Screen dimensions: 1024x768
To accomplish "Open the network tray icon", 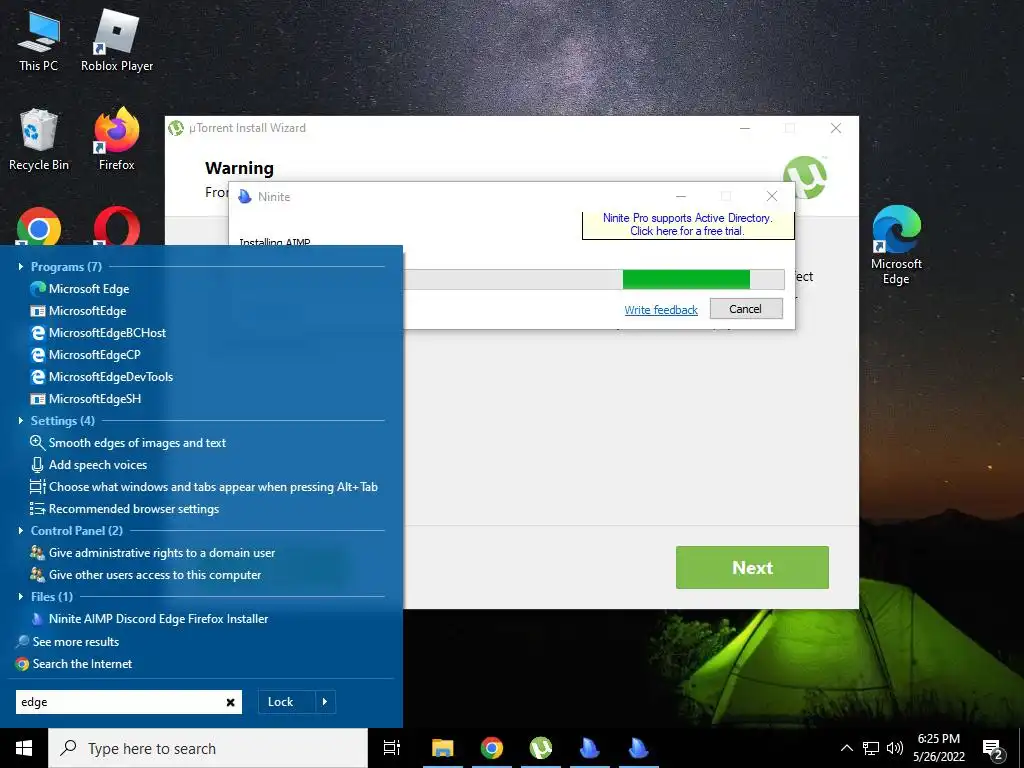I will pyautogui.click(x=871, y=748).
